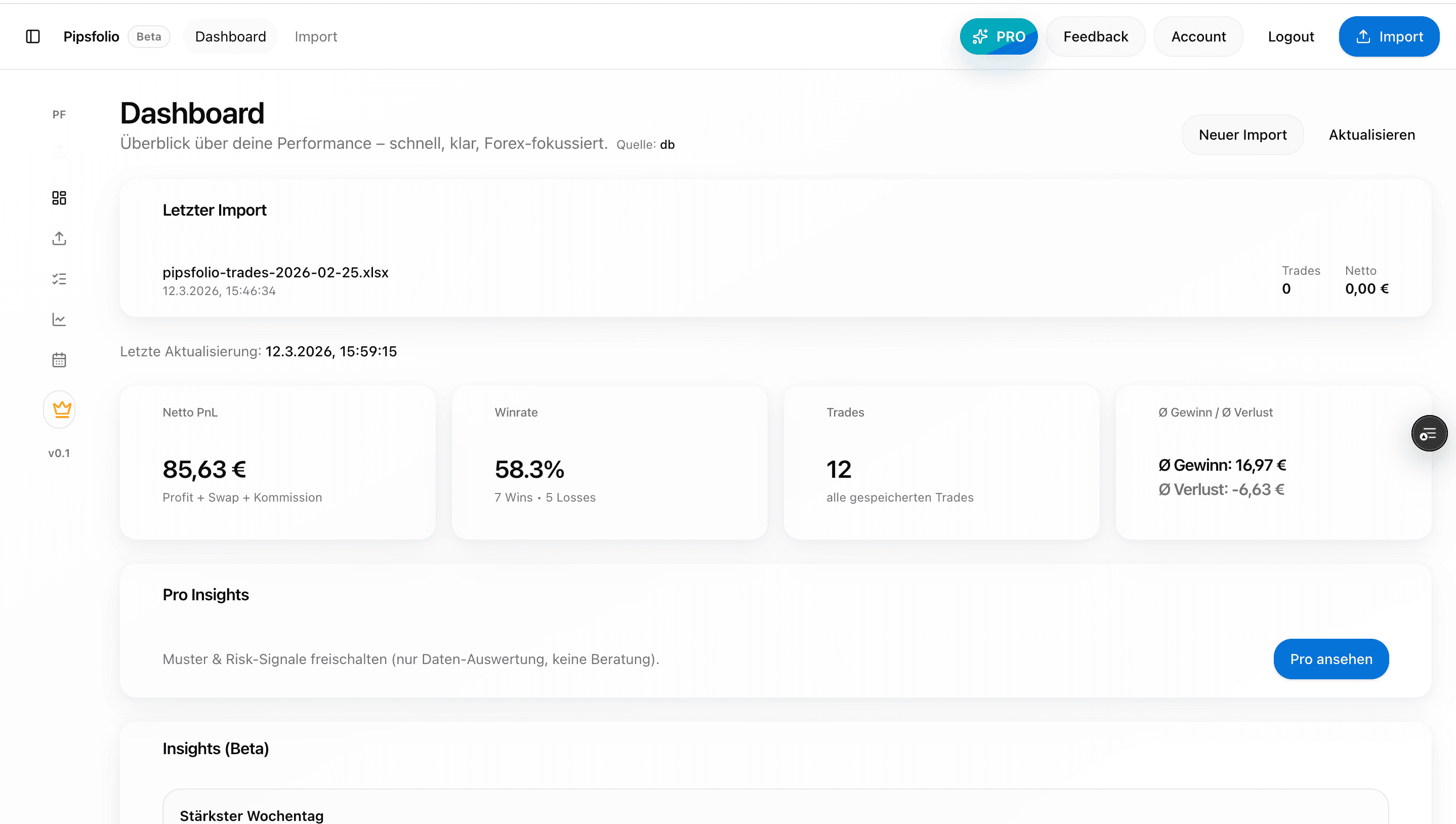Open the performance chart icon in sidebar
Viewport: 1456px width, 824px height.
point(59,319)
